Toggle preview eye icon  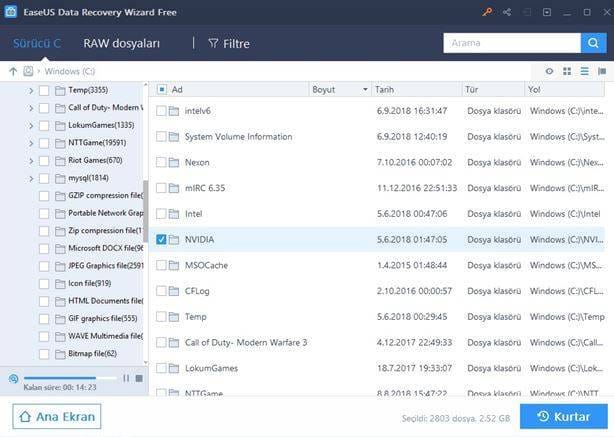pos(549,71)
